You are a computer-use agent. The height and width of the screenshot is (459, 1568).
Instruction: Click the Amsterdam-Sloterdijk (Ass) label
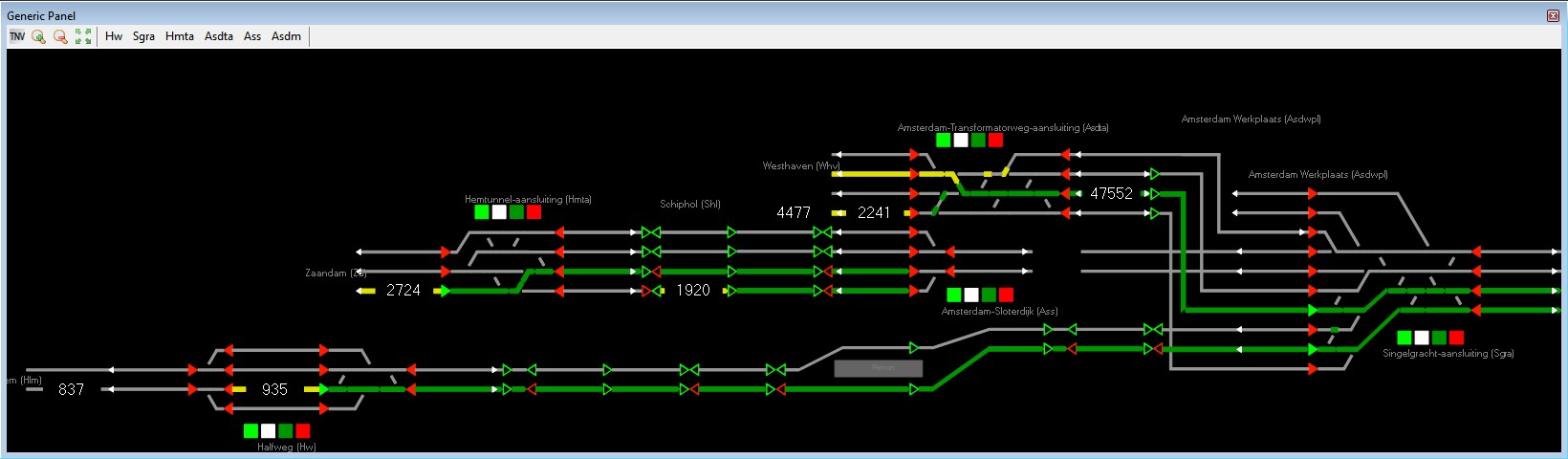[x=999, y=311]
